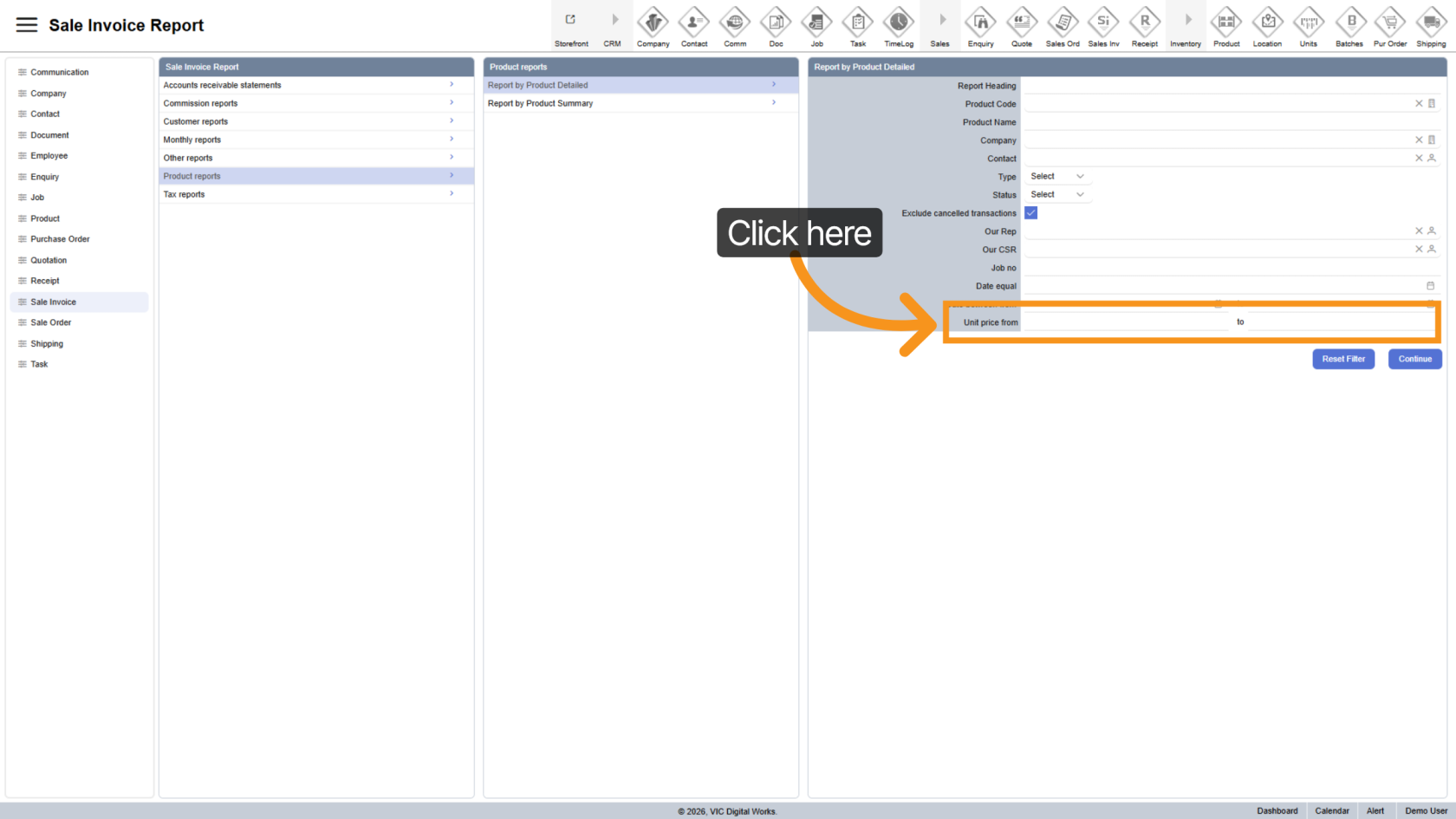Open the Shipping toolbar icon
The image size is (1456, 819).
point(1431,26)
